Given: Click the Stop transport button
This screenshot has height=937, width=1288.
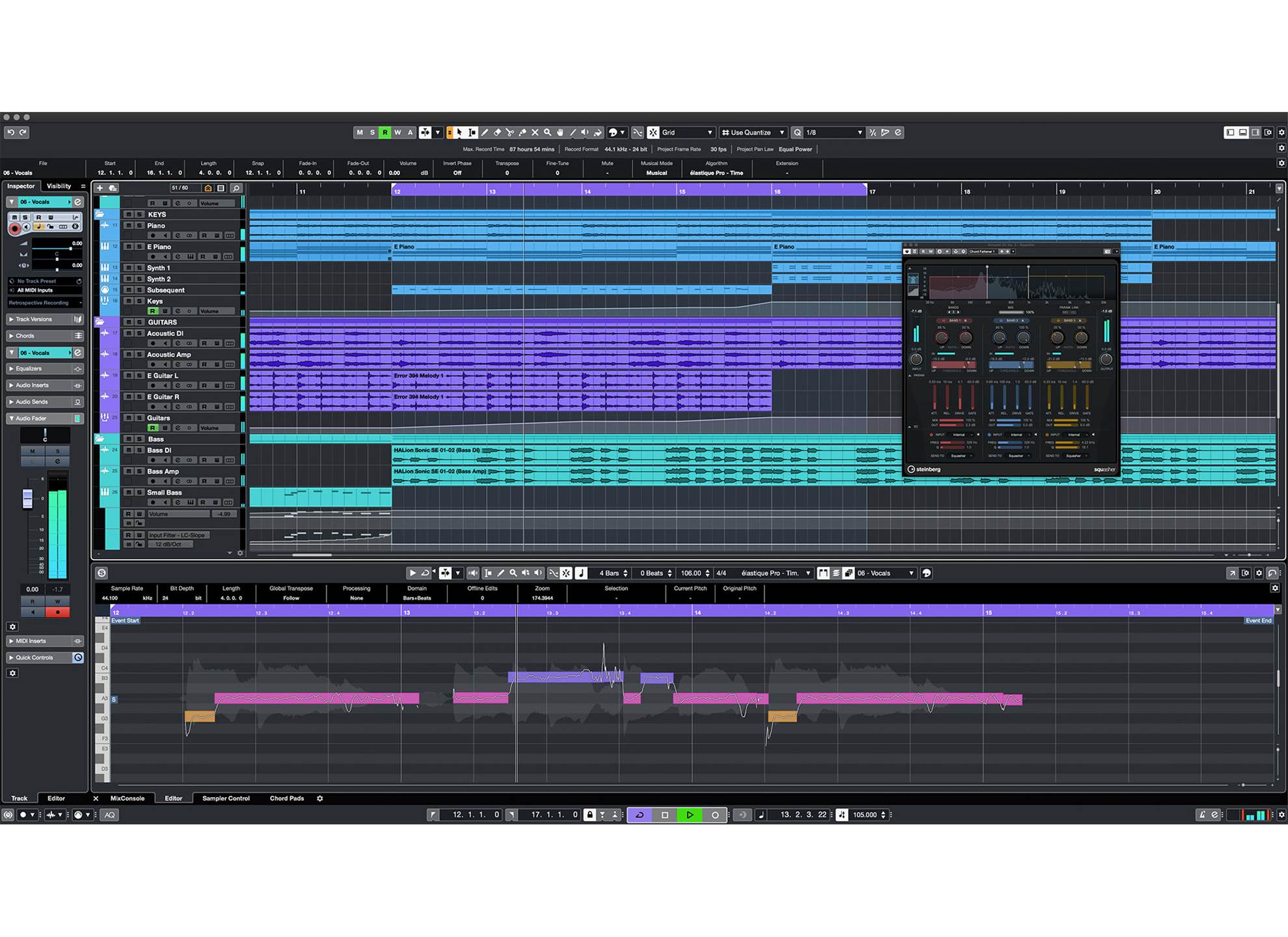Looking at the screenshot, I should (x=665, y=815).
